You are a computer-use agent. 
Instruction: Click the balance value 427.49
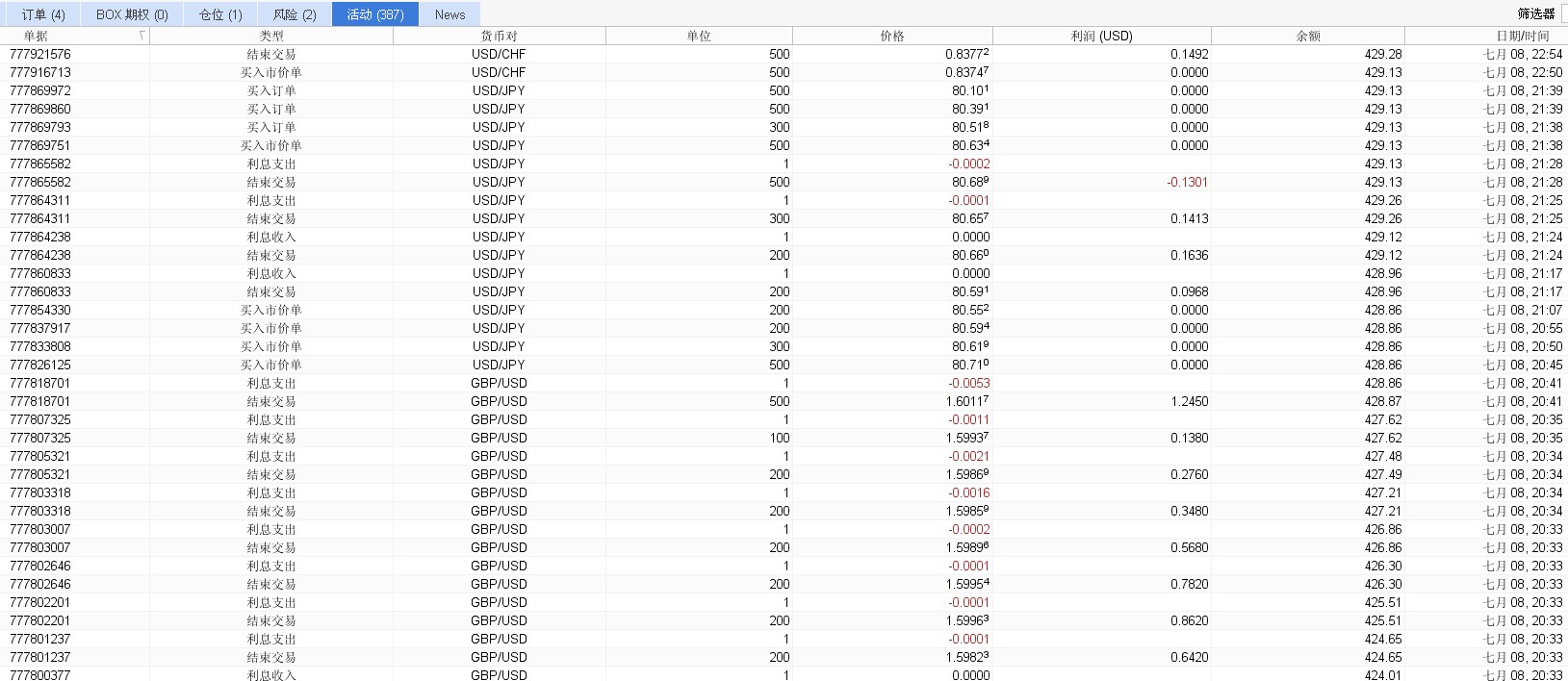pyautogui.click(x=1383, y=475)
